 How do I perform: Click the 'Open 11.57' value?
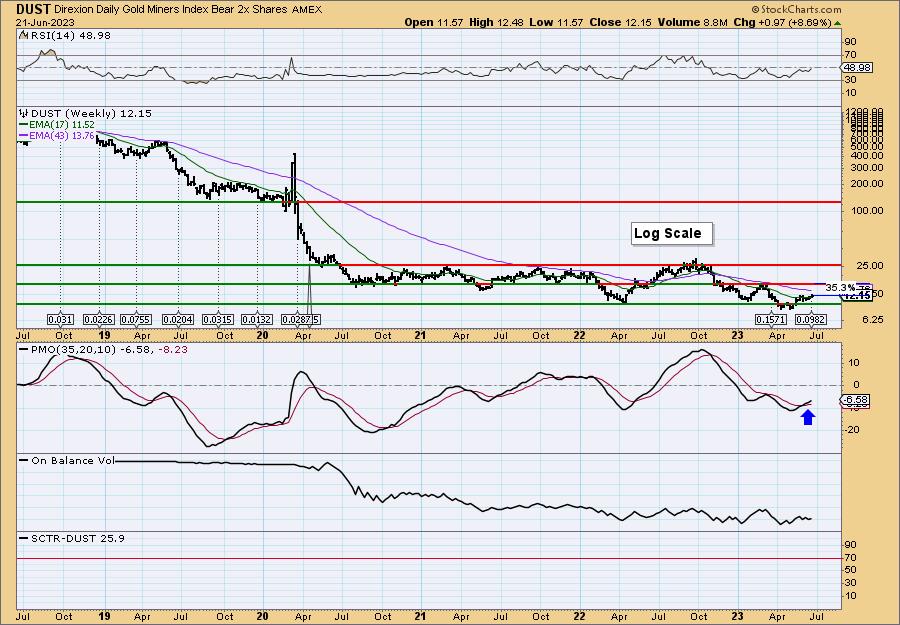click(432, 22)
